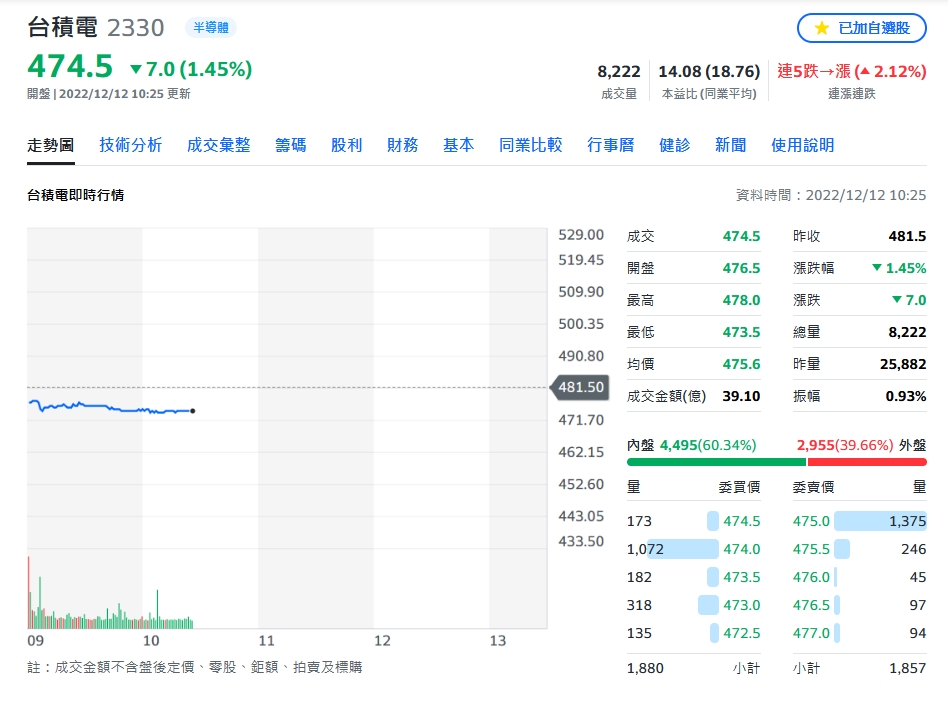Image resolution: width=948 pixels, height=701 pixels.
Task: Click the 外盤 2,955(39.66%) label
Action: point(862,445)
